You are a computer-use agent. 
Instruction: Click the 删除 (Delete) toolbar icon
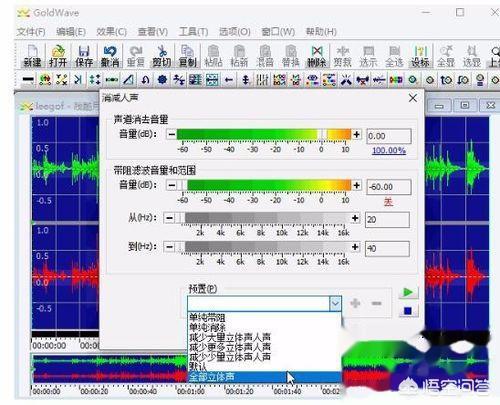317,56
